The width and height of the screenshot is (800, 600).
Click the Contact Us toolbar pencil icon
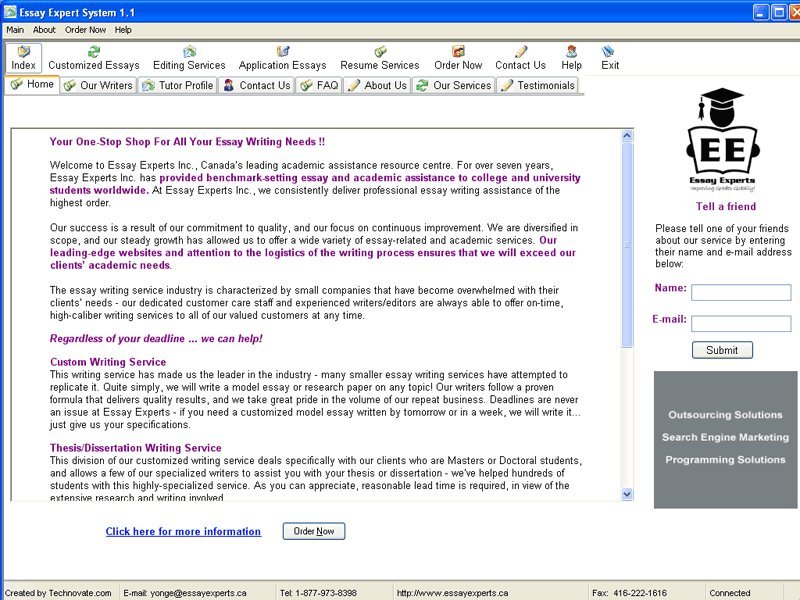(520, 58)
